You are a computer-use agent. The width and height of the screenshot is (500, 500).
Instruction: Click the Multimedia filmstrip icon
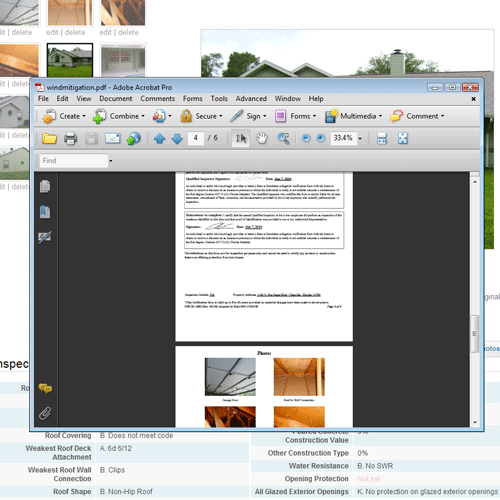click(x=331, y=116)
